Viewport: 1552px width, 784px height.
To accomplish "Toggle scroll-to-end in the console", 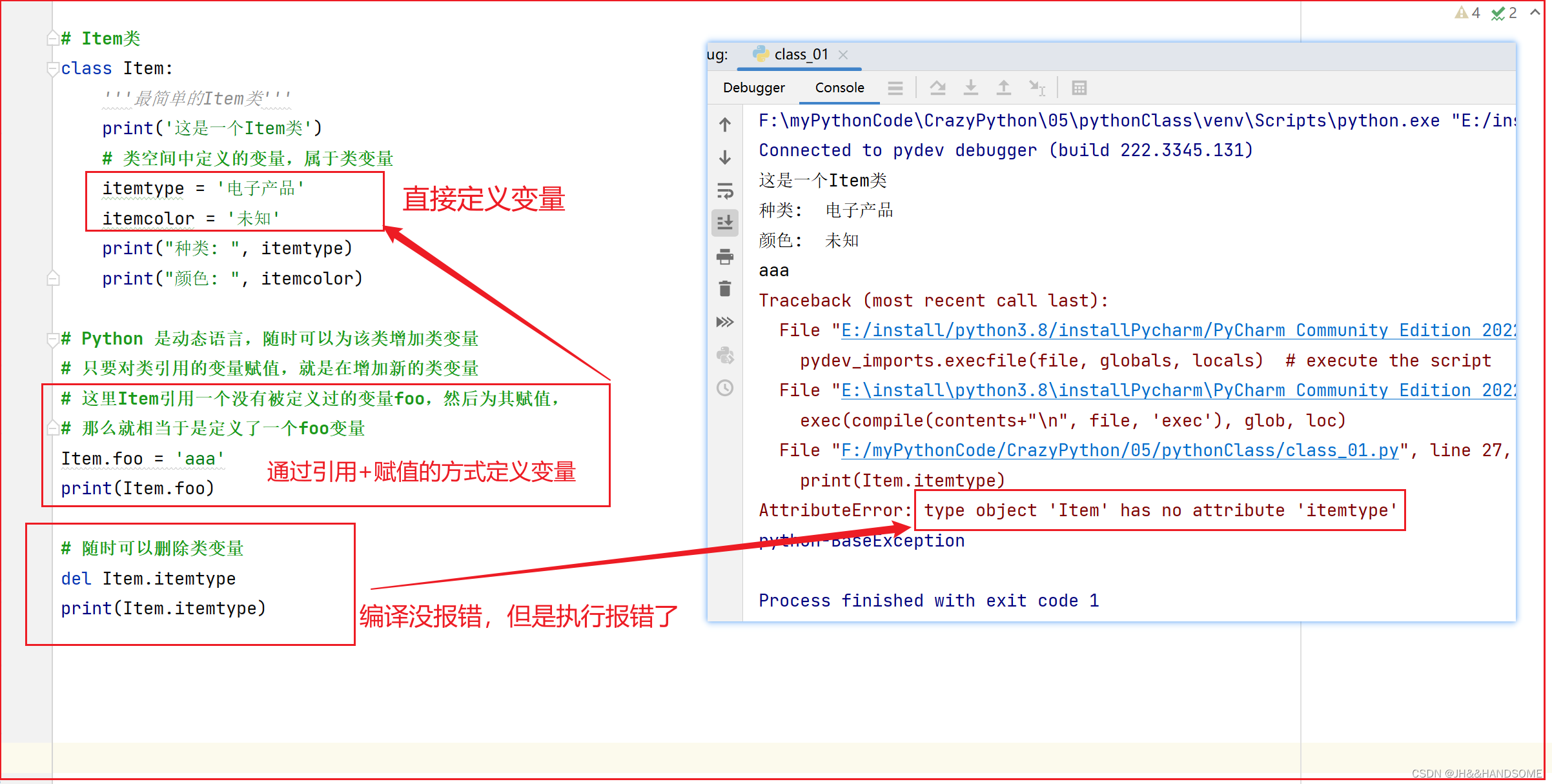I will pyautogui.click(x=725, y=223).
